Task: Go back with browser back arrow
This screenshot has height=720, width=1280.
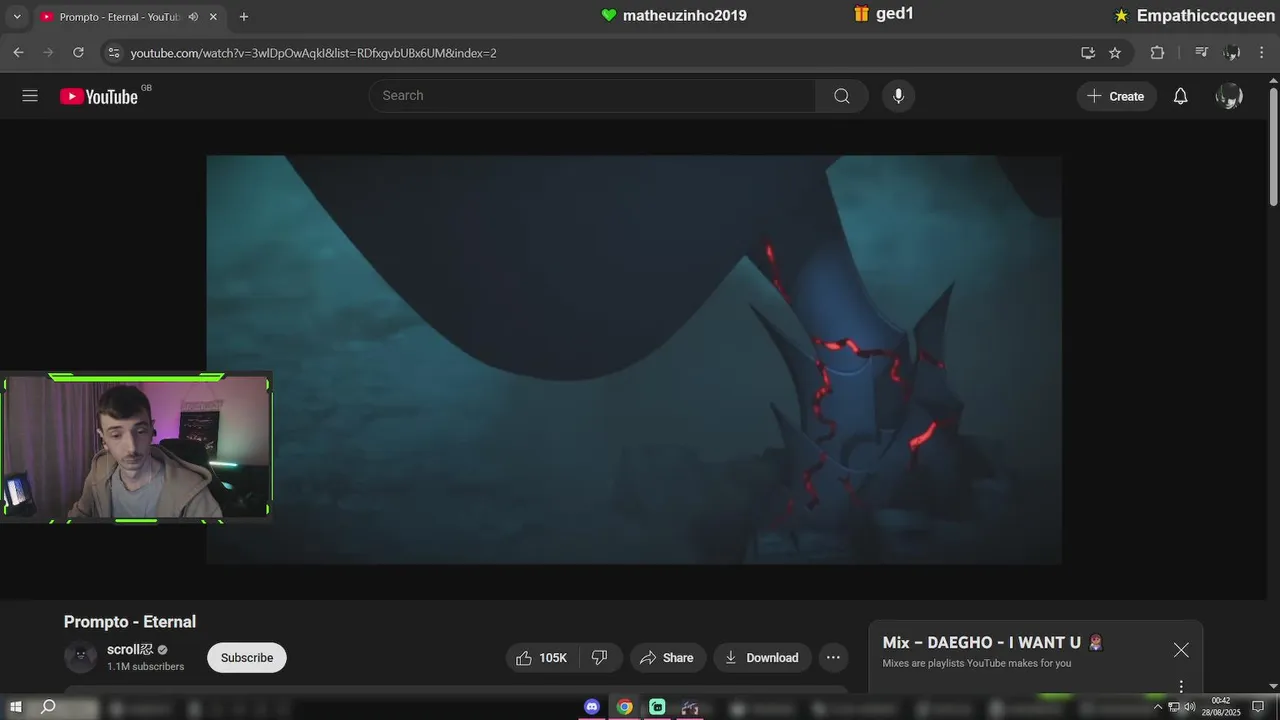Action: 18,53
